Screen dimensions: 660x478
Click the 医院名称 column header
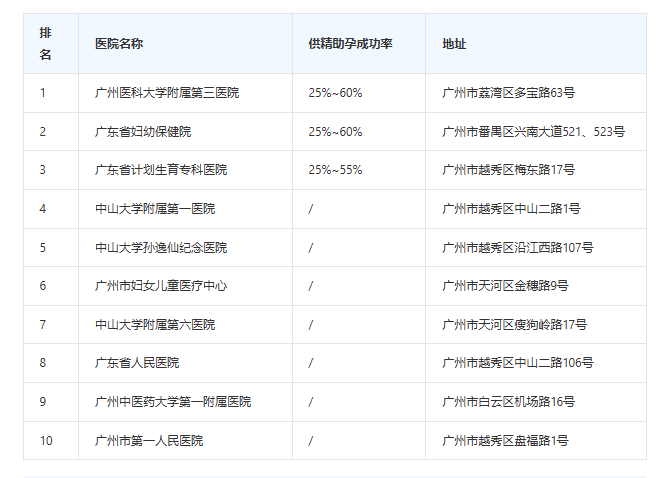(118, 44)
